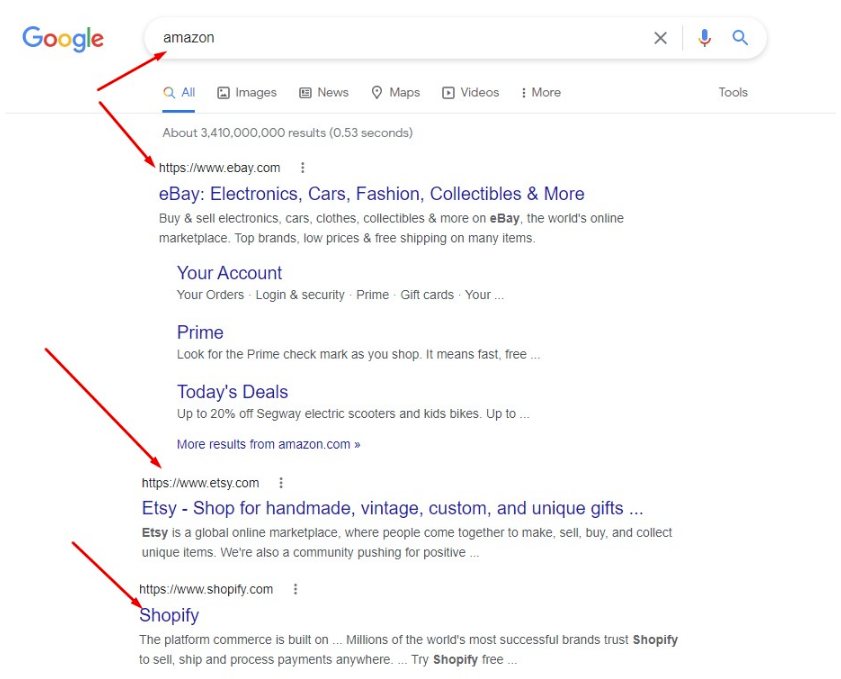Click the More results from amazon.com link
The image size is (841, 679).
point(267,444)
